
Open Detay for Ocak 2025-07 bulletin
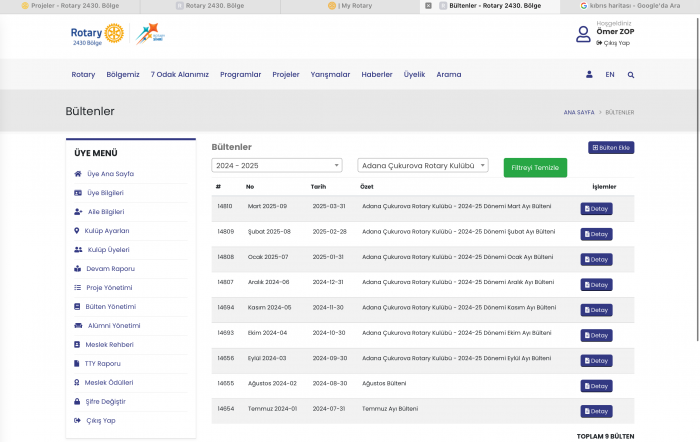tap(596, 259)
